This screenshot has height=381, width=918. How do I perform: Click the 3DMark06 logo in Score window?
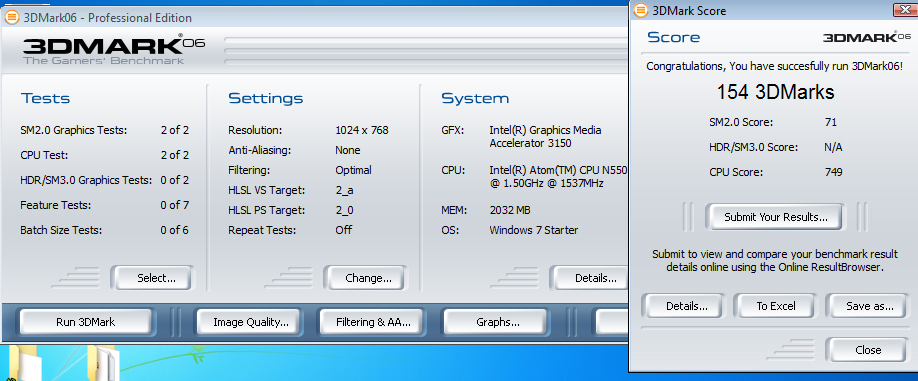pyautogui.click(x=866, y=37)
